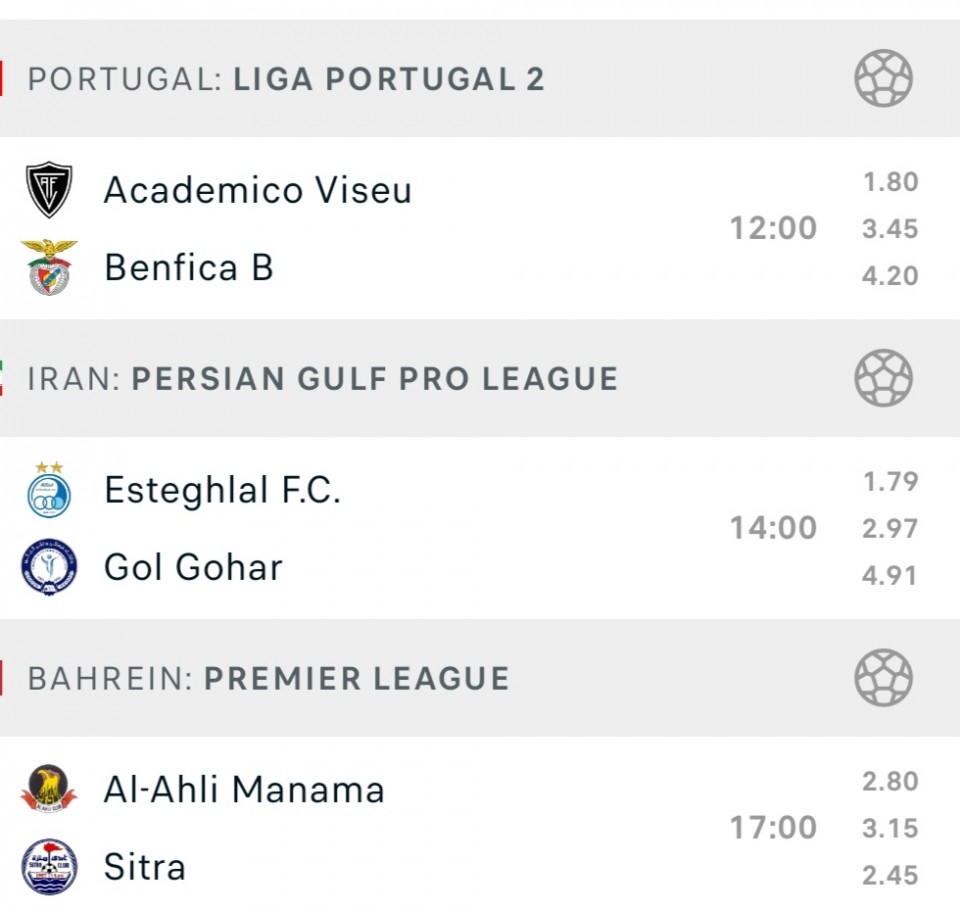The image size is (960, 912).
Task: Click the Benfica B eagle crest
Action: [49, 267]
